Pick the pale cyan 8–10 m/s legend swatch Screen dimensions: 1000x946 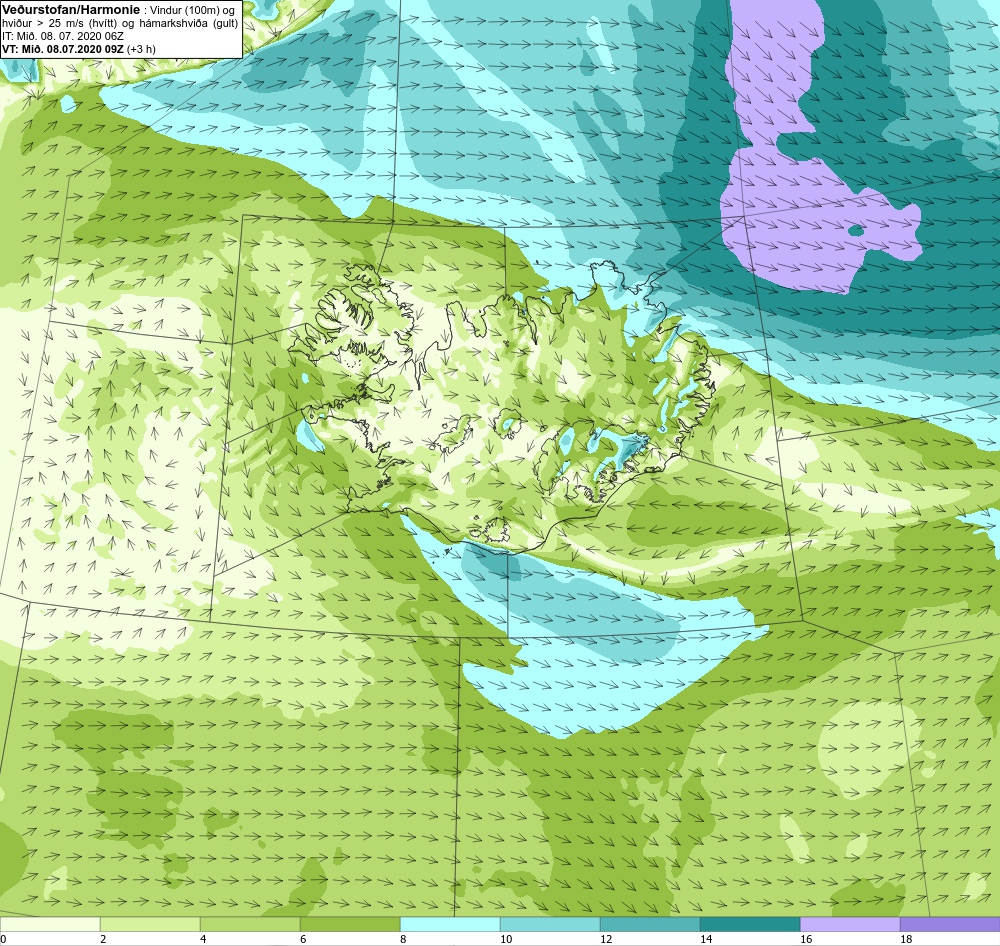click(x=450, y=924)
